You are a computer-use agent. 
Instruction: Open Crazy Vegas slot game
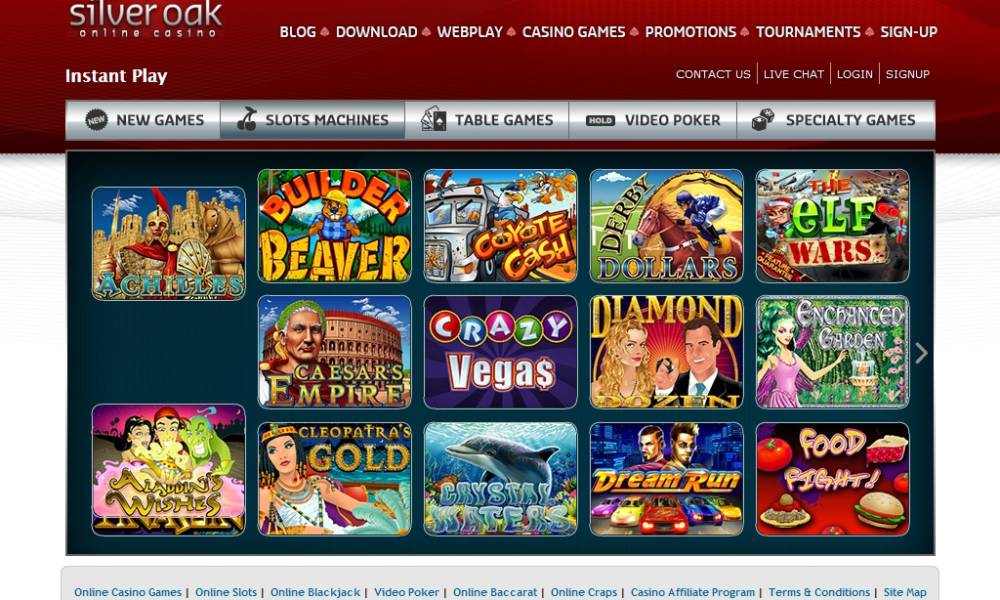click(501, 352)
